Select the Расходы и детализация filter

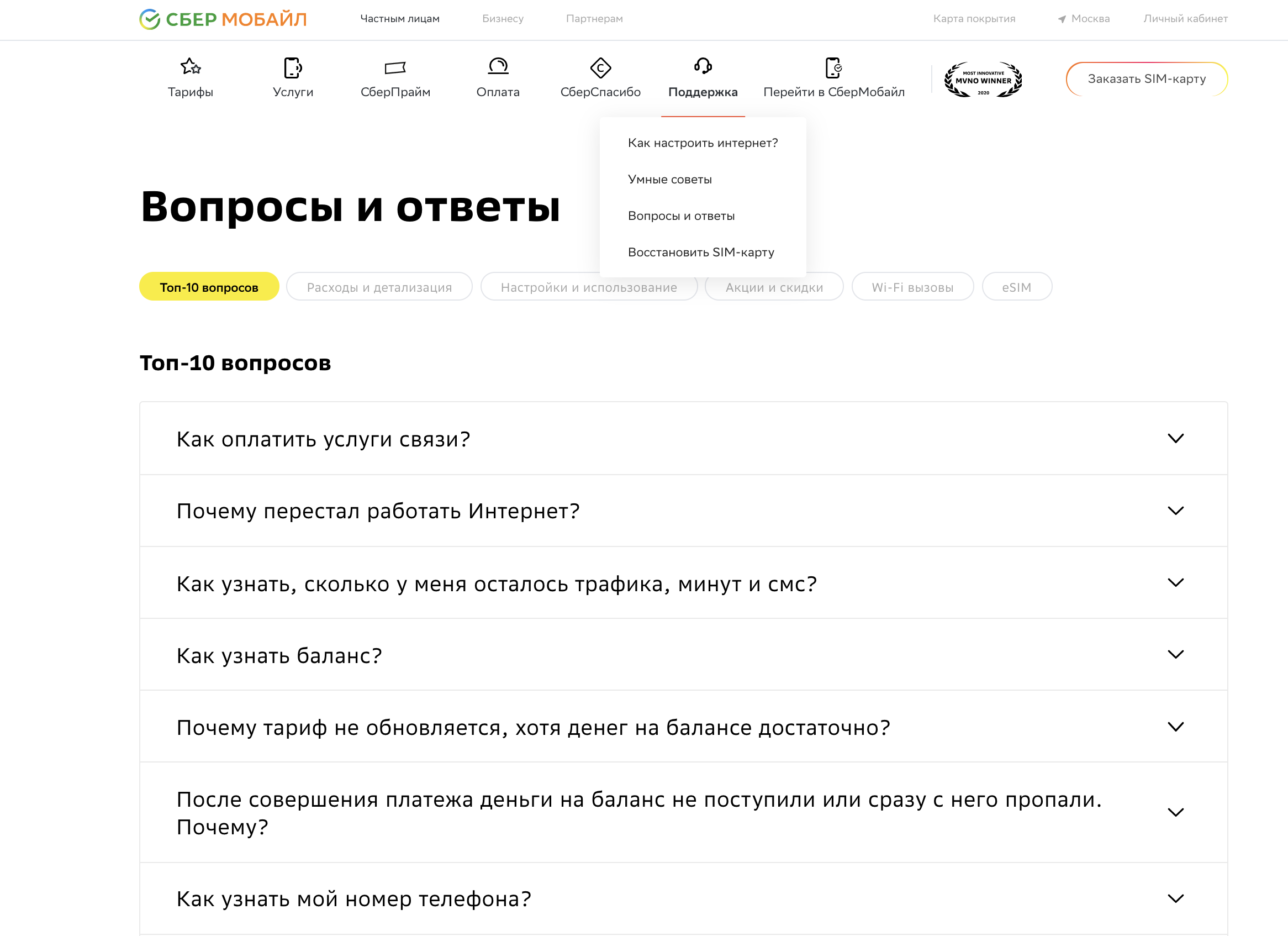click(379, 287)
